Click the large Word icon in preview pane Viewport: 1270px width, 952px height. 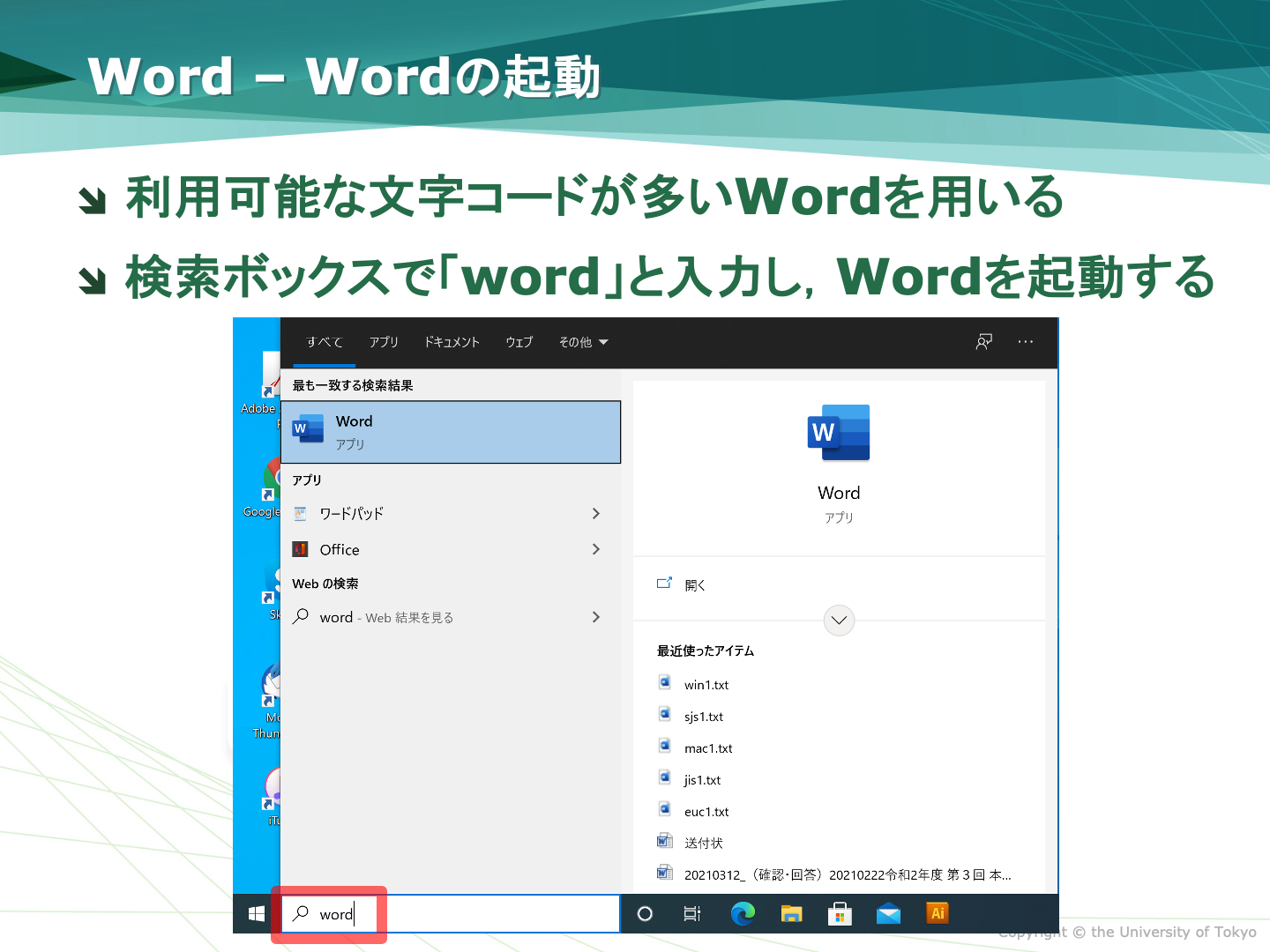(x=839, y=433)
